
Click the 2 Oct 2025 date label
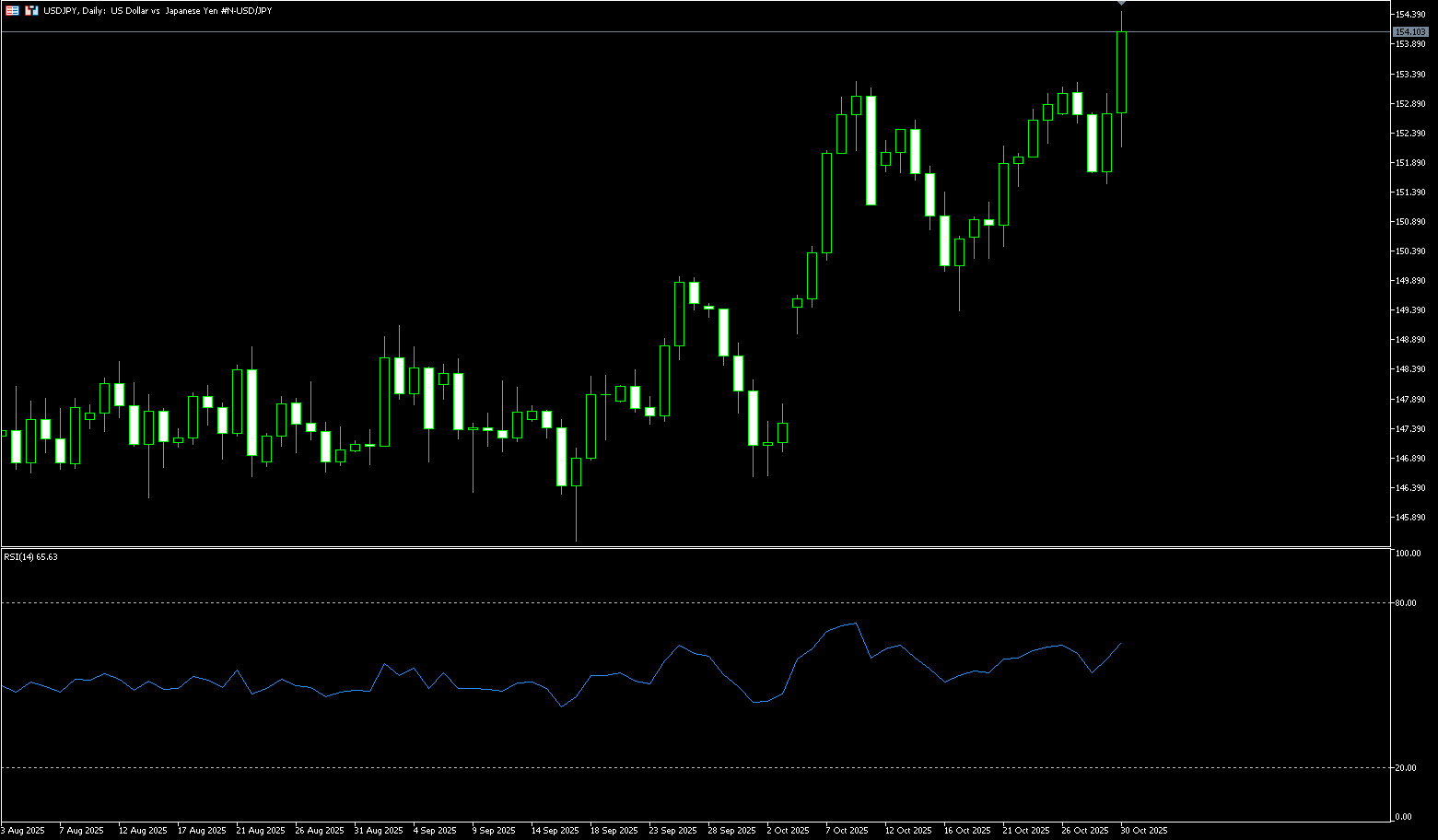[788, 830]
